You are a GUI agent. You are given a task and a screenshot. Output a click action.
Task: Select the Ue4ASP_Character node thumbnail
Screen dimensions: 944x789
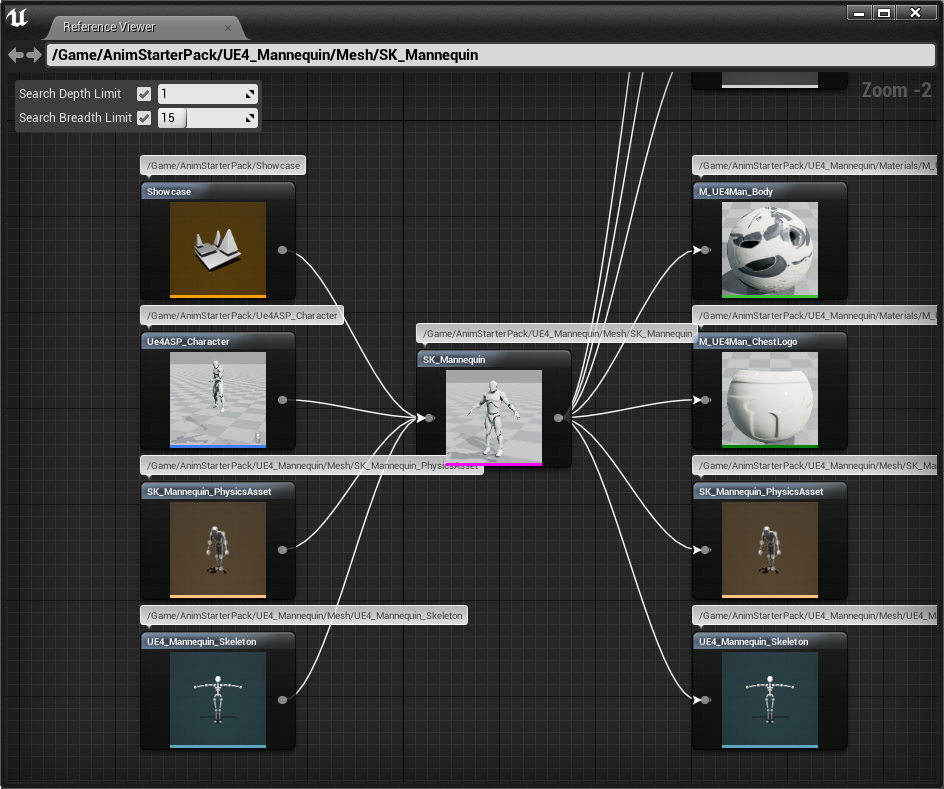pos(218,400)
